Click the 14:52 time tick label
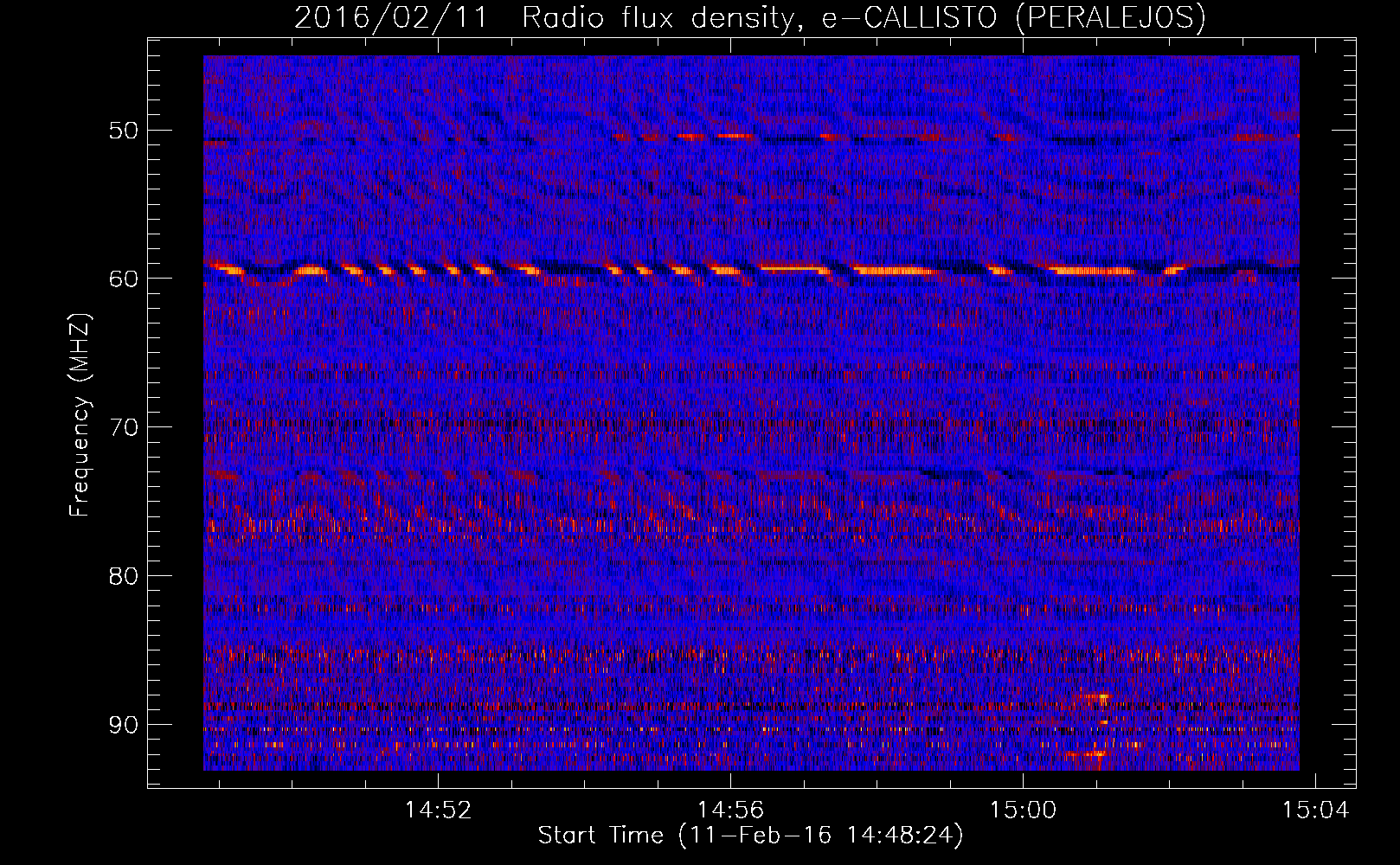 coord(439,811)
